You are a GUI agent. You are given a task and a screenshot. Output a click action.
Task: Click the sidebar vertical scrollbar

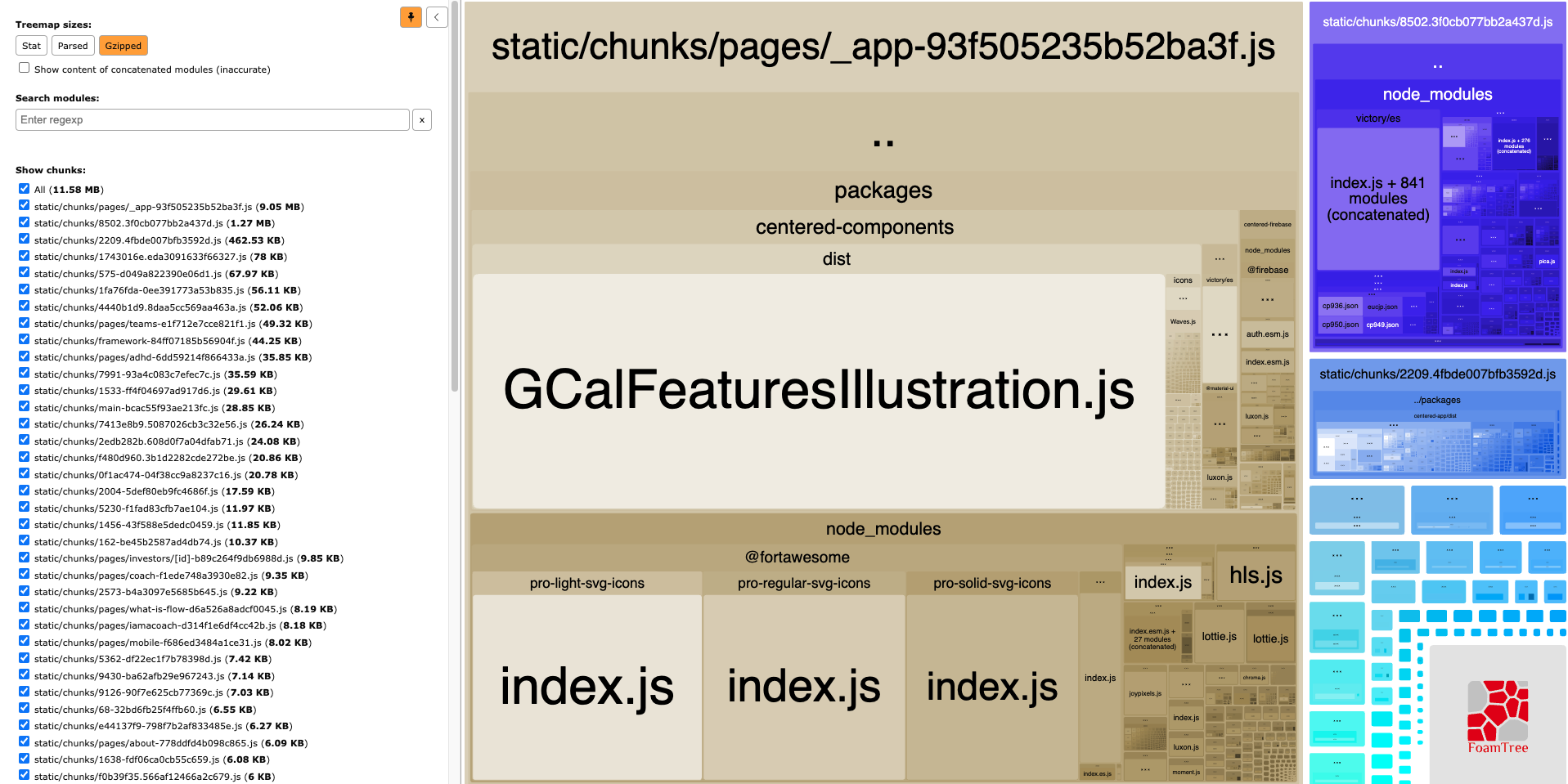[x=454, y=196]
